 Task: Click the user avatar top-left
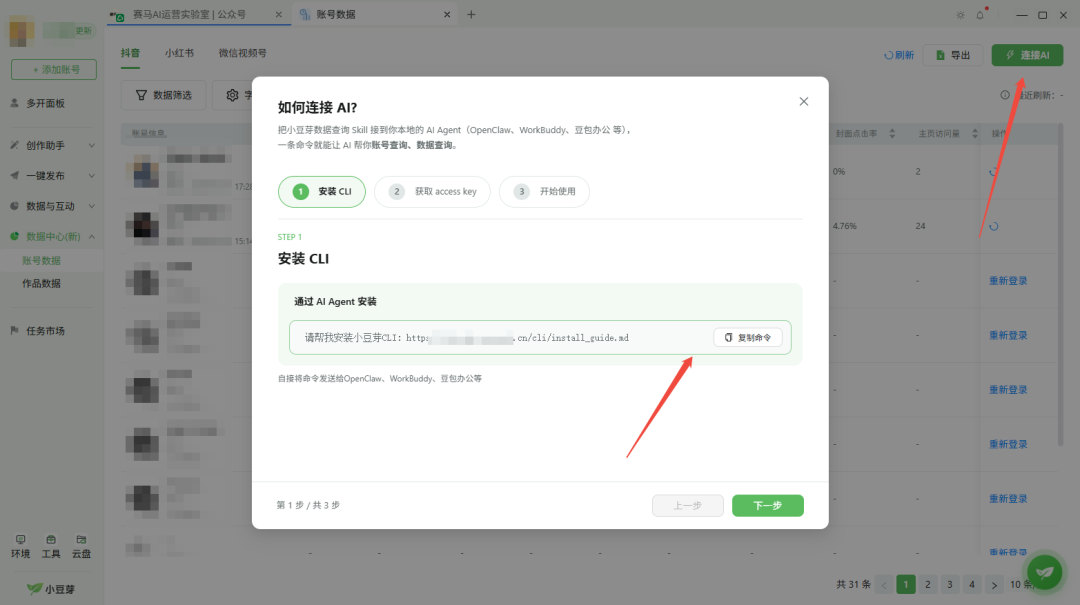(x=22, y=32)
